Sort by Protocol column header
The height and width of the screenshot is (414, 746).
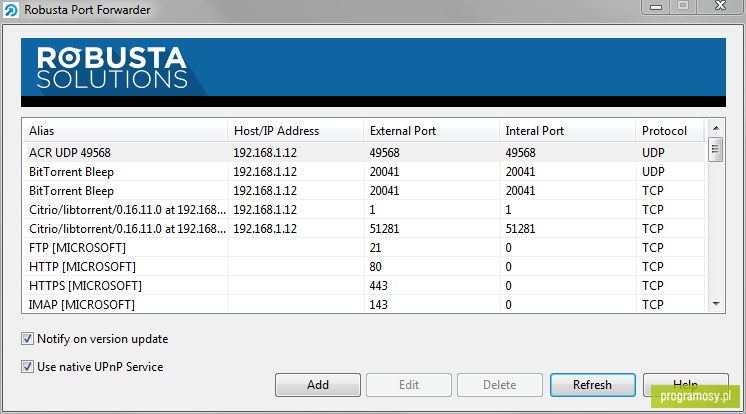point(670,131)
